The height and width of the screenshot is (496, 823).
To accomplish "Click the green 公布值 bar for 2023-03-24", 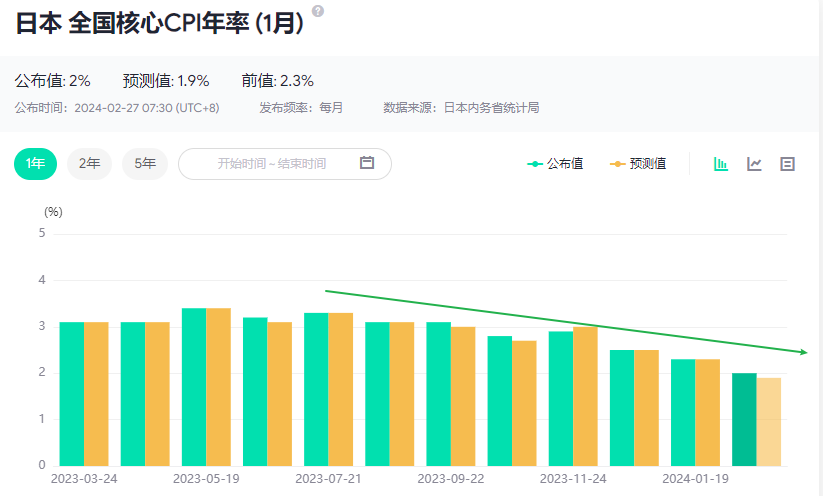I will [71, 394].
